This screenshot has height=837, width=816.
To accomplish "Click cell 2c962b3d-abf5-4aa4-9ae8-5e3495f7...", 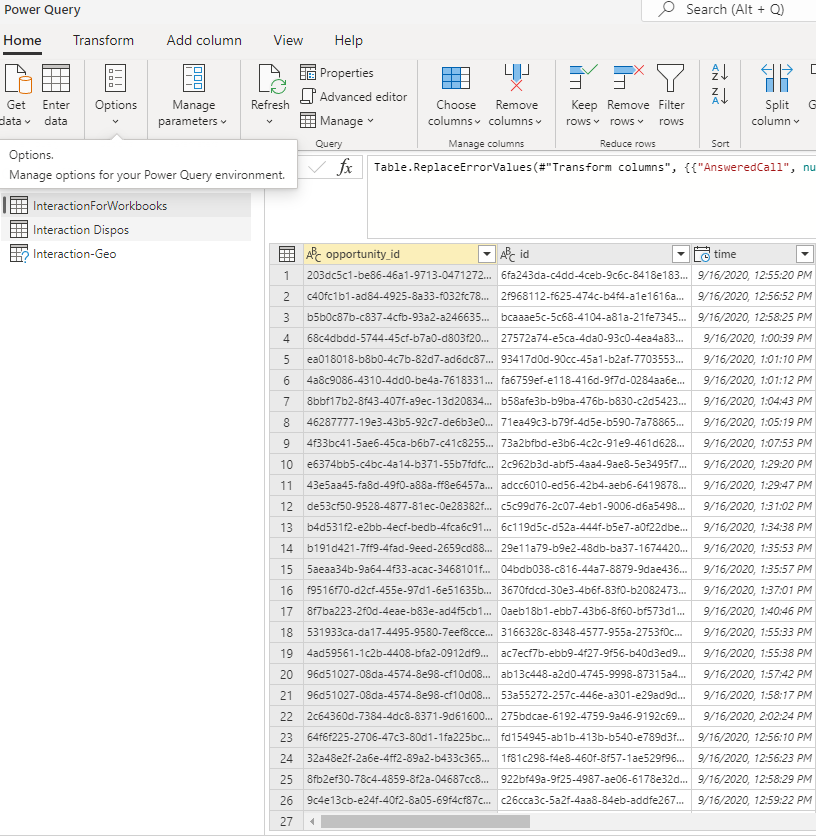I will coord(594,464).
